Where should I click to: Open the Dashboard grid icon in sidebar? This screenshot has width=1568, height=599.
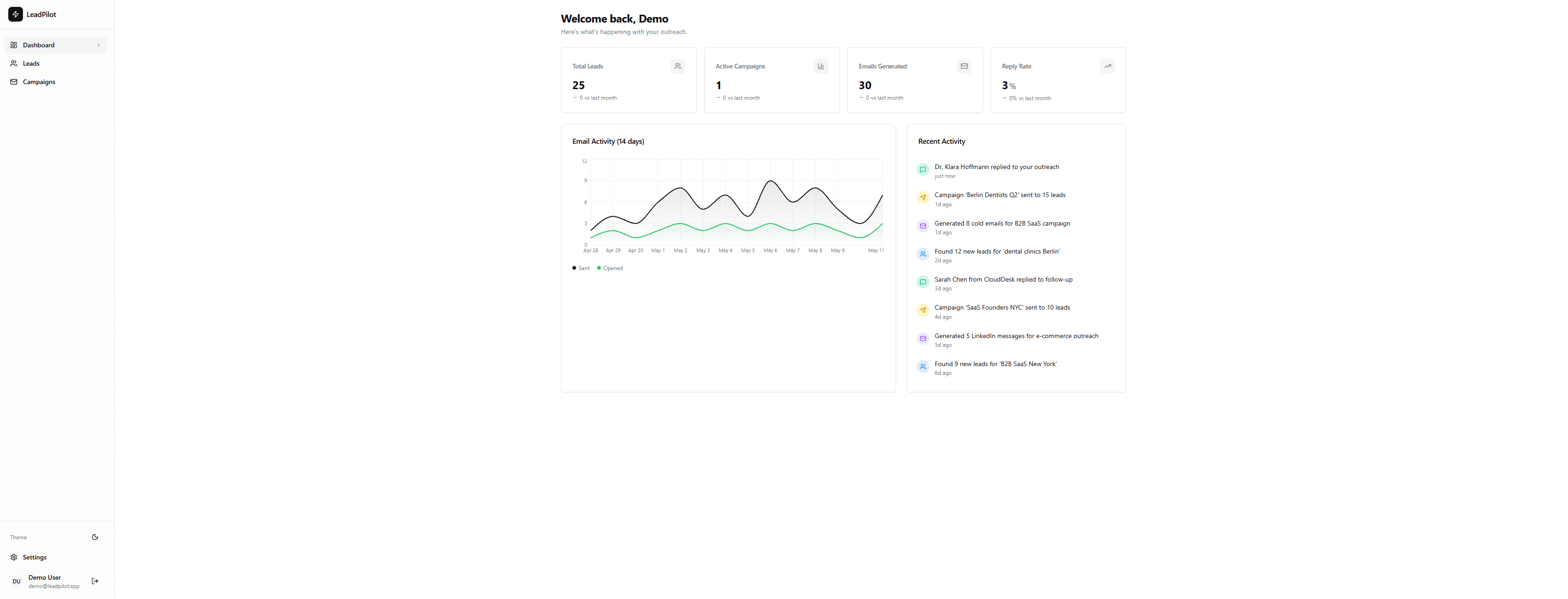click(x=14, y=45)
